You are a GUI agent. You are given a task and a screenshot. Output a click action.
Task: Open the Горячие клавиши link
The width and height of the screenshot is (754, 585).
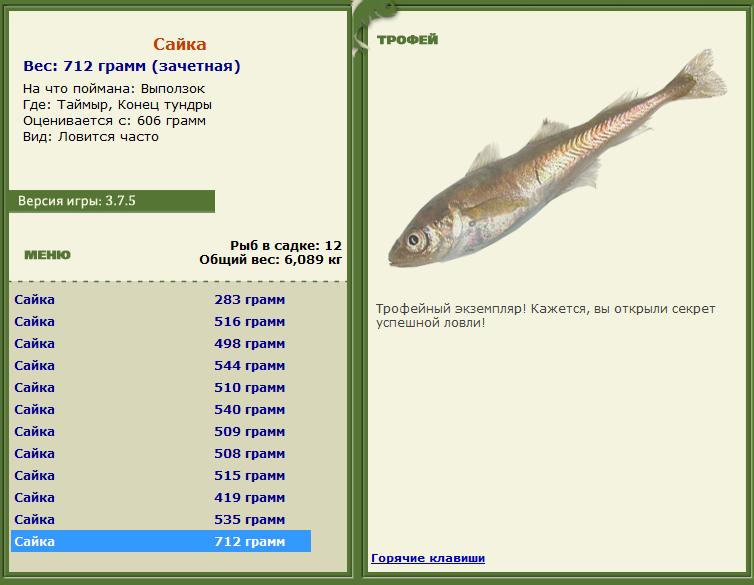coord(427,558)
